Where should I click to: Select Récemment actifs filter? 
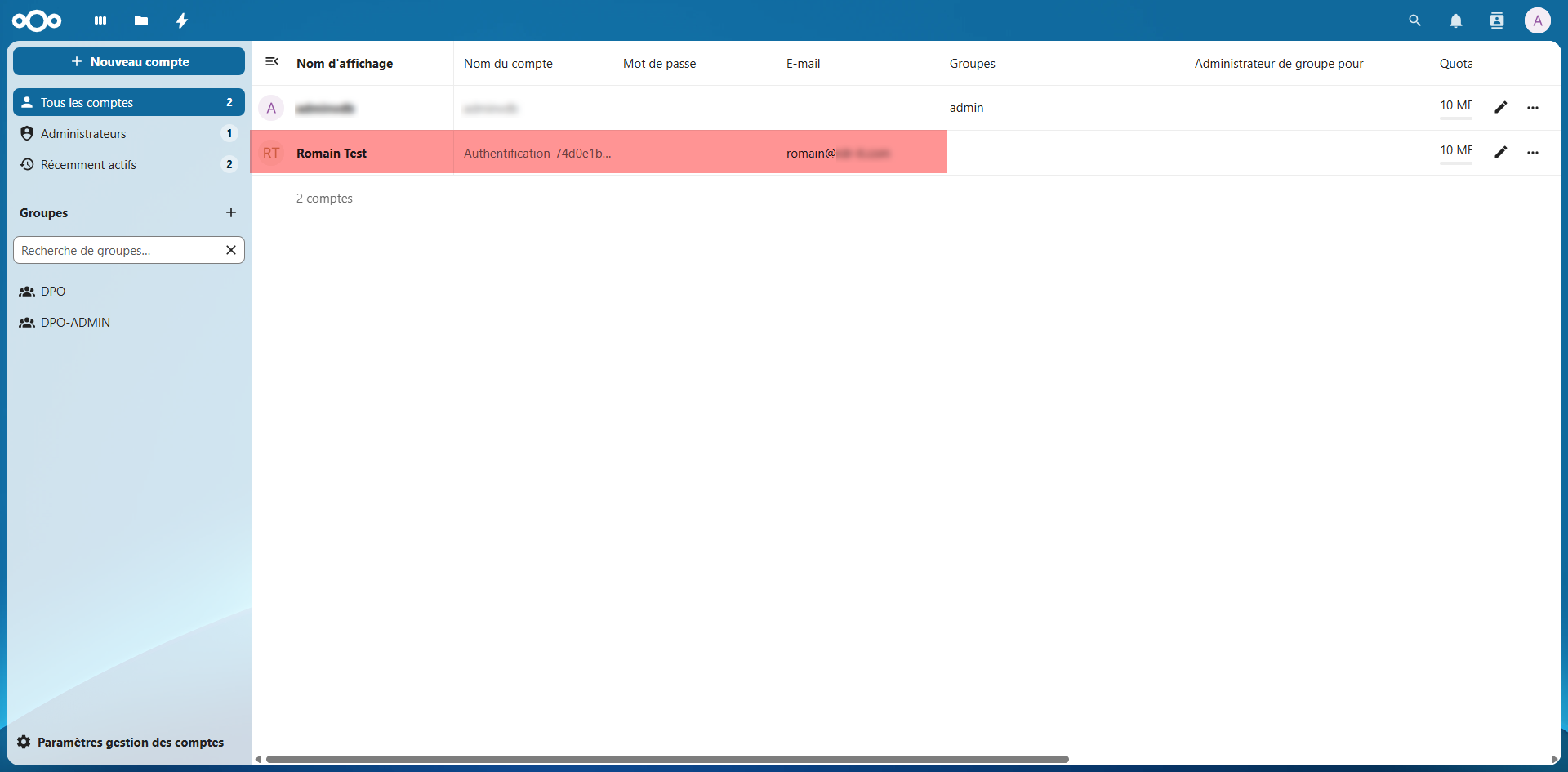[x=129, y=164]
